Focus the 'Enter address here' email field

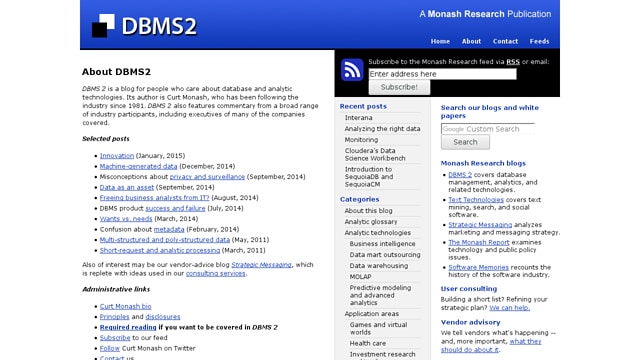point(442,74)
